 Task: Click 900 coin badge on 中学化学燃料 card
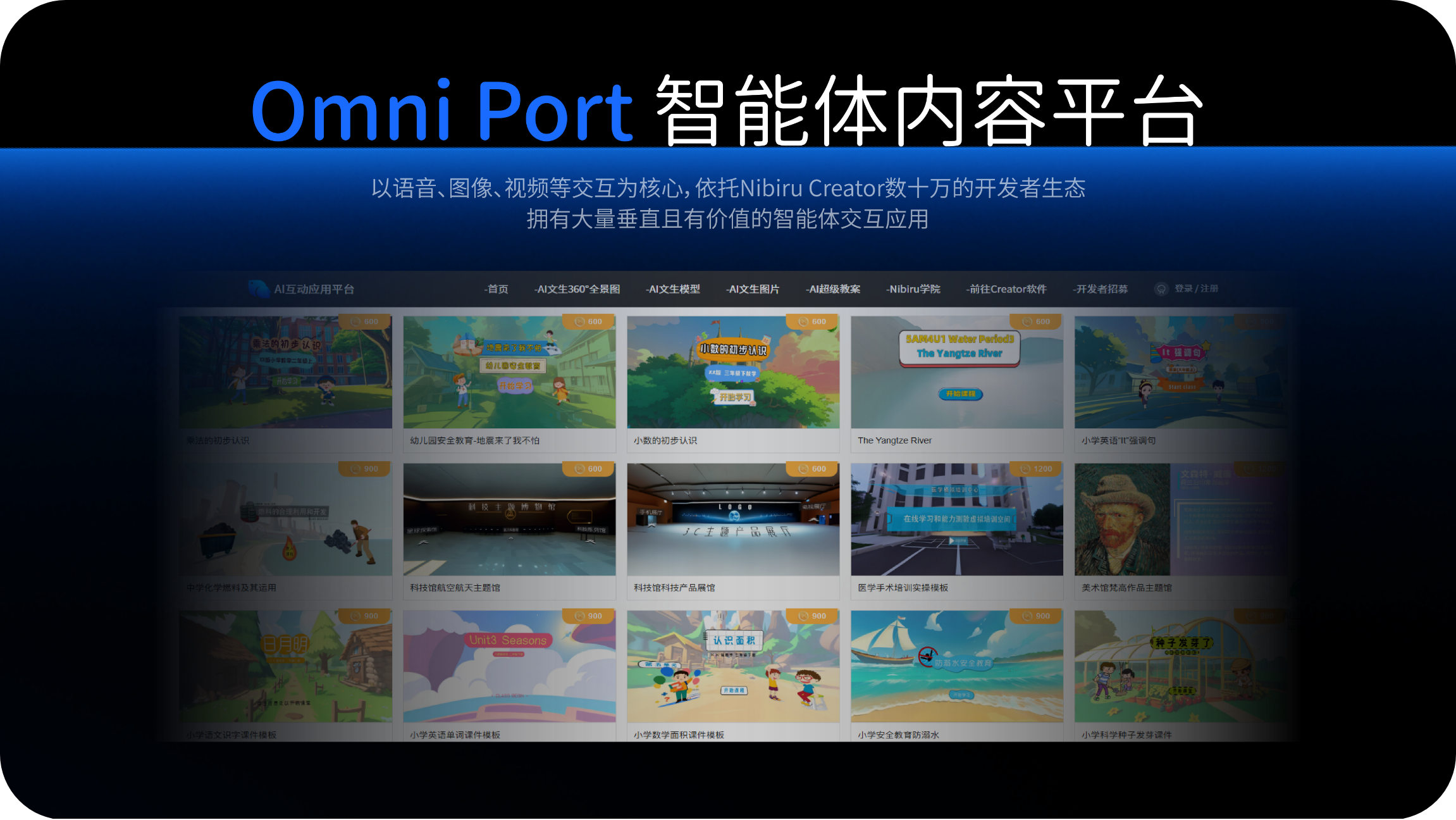click(x=365, y=469)
